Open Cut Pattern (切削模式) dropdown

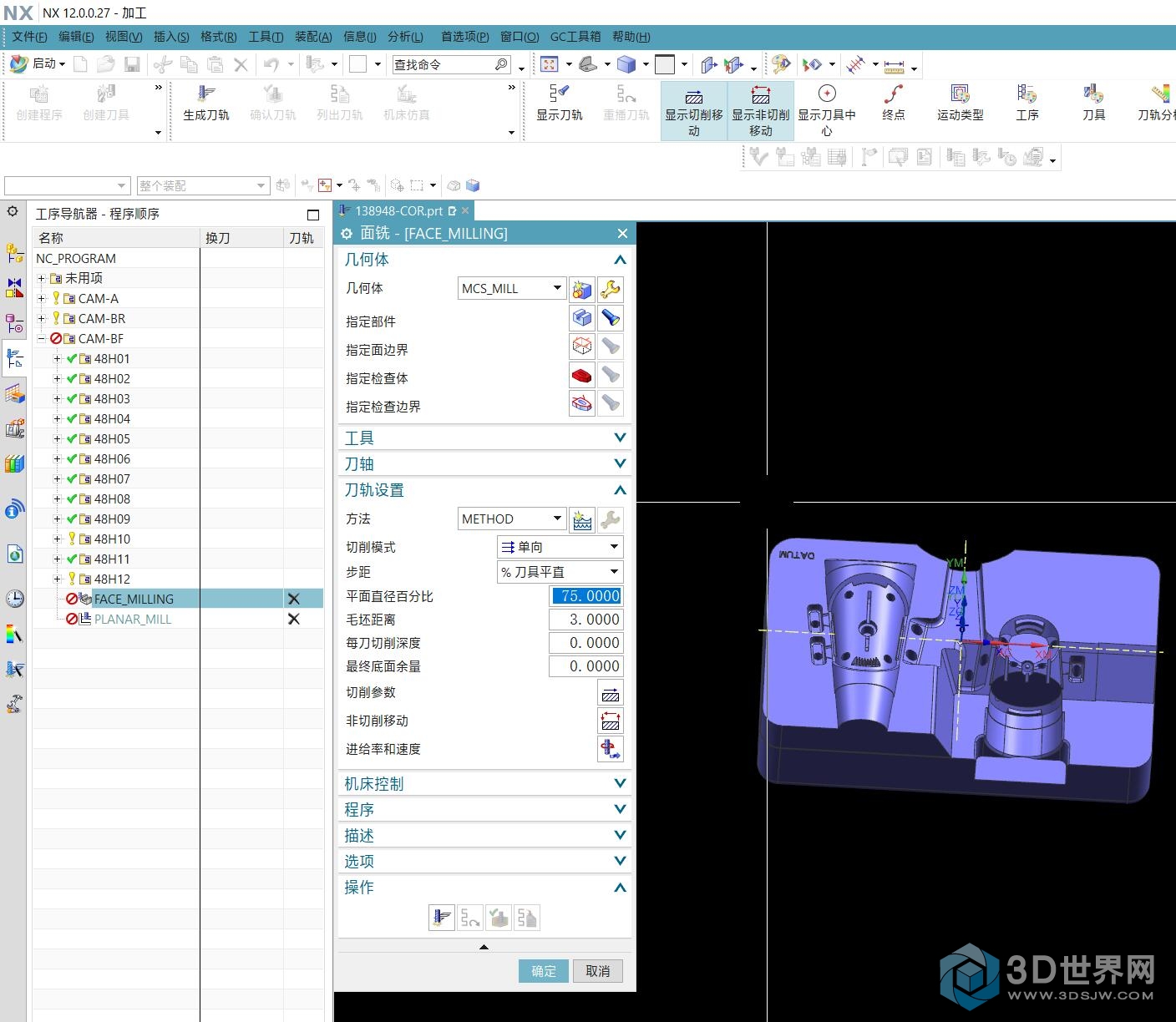click(x=560, y=547)
